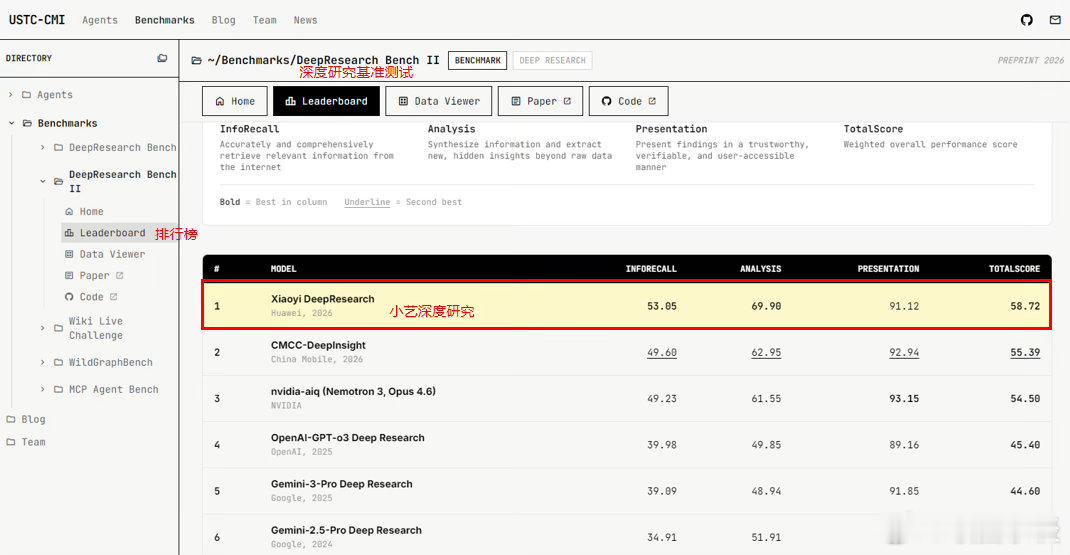Click presentation value 93.15
The image size is (1070, 555).
point(903,399)
